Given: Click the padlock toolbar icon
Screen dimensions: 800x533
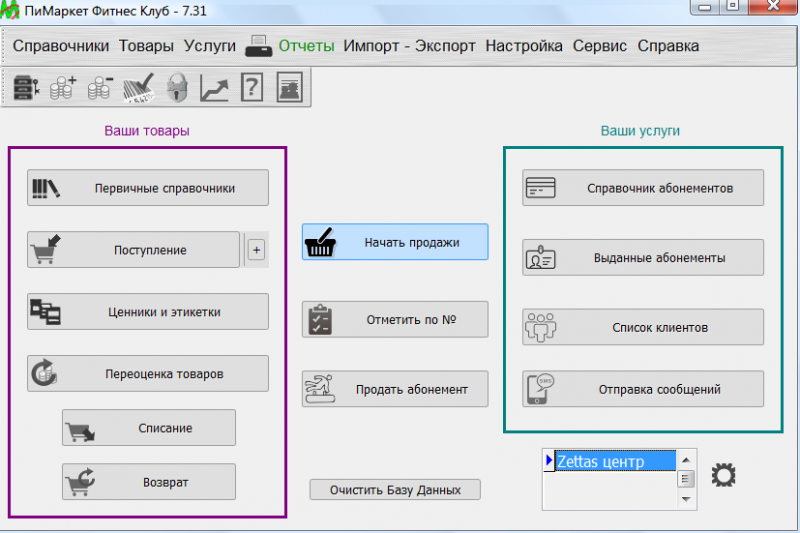Looking at the screenshot, I should point(177,87).
